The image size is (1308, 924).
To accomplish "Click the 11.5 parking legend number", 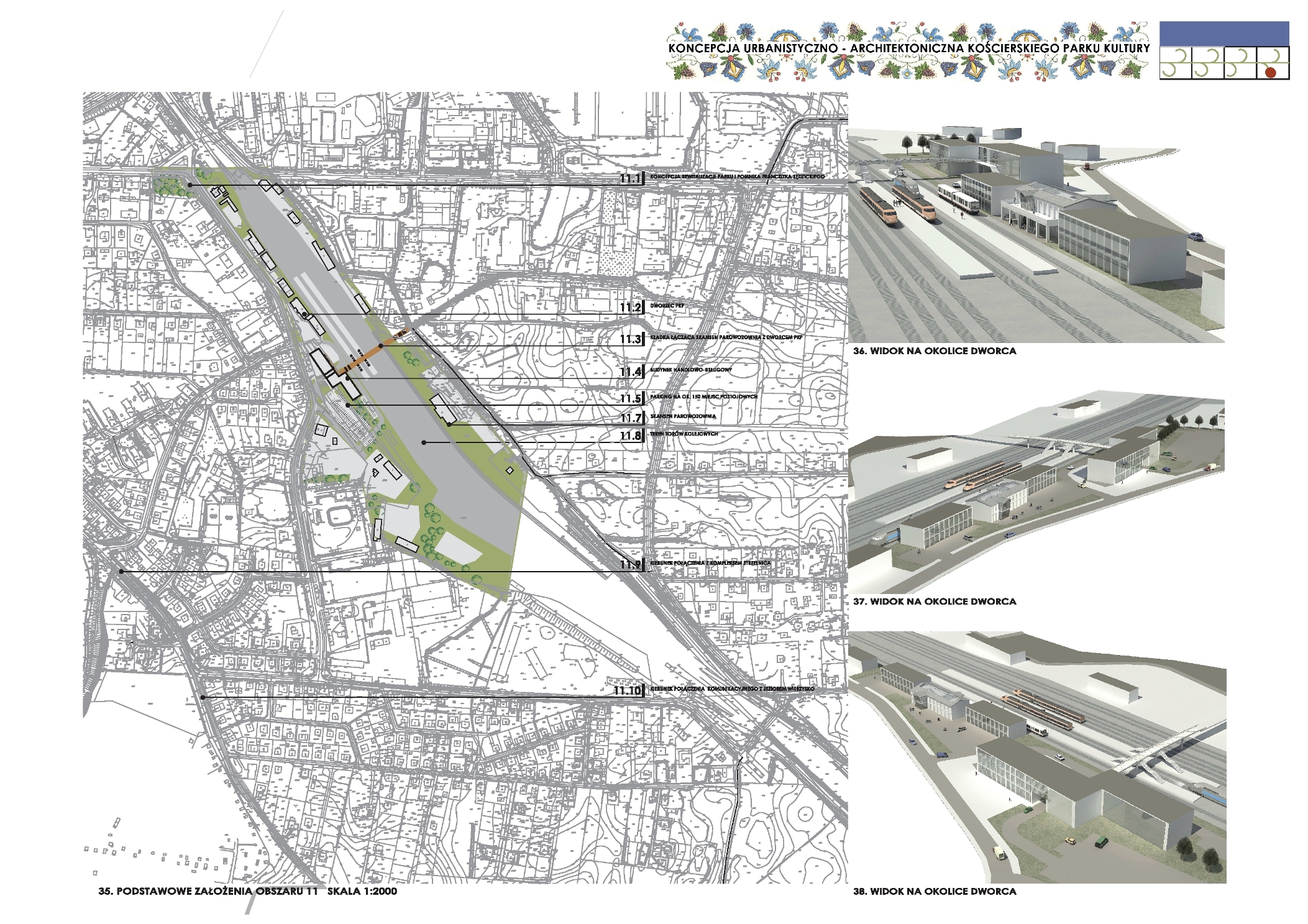I will pos(630,399).
